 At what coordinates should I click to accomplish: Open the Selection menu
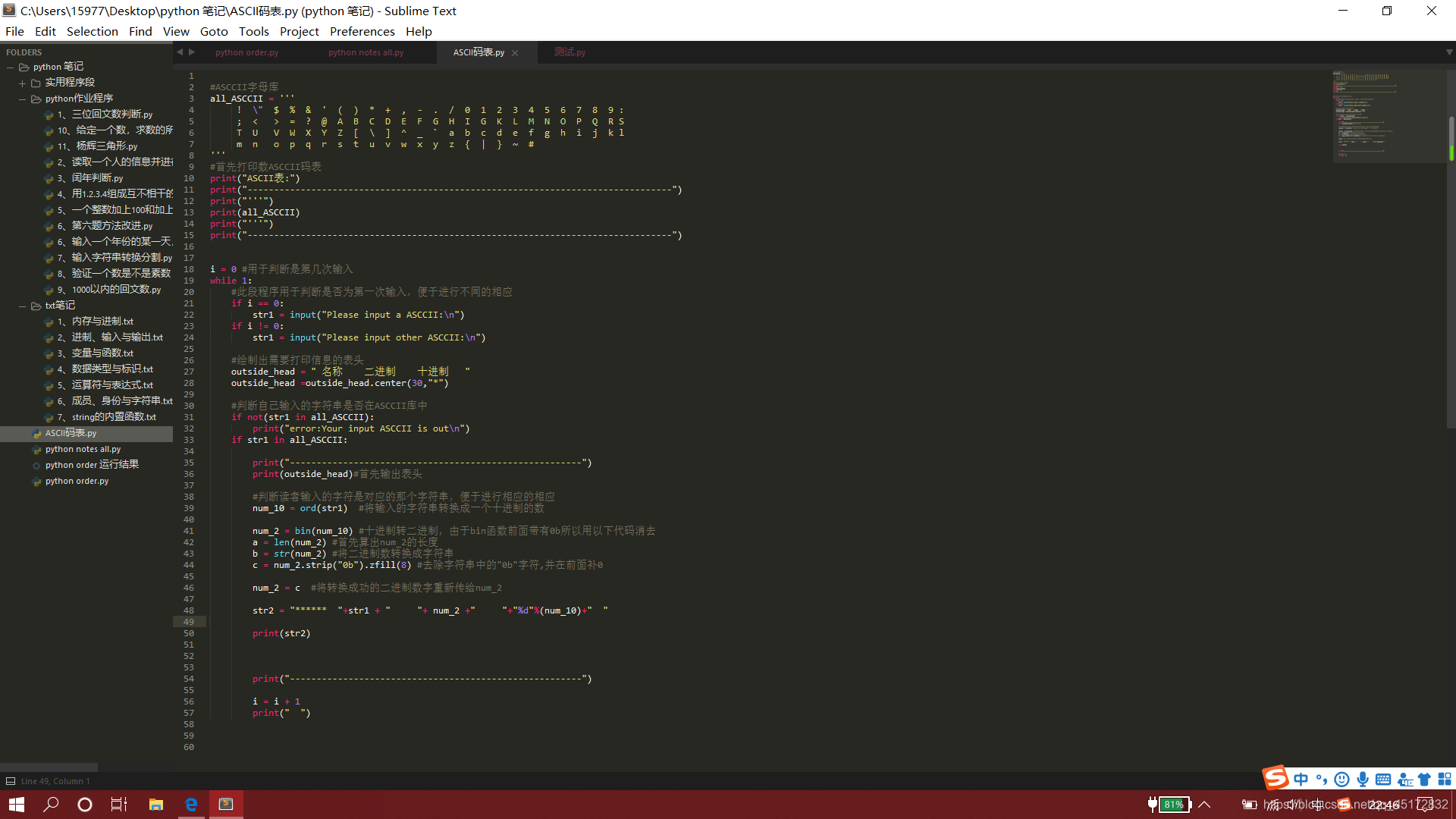[x=93, y=31]
